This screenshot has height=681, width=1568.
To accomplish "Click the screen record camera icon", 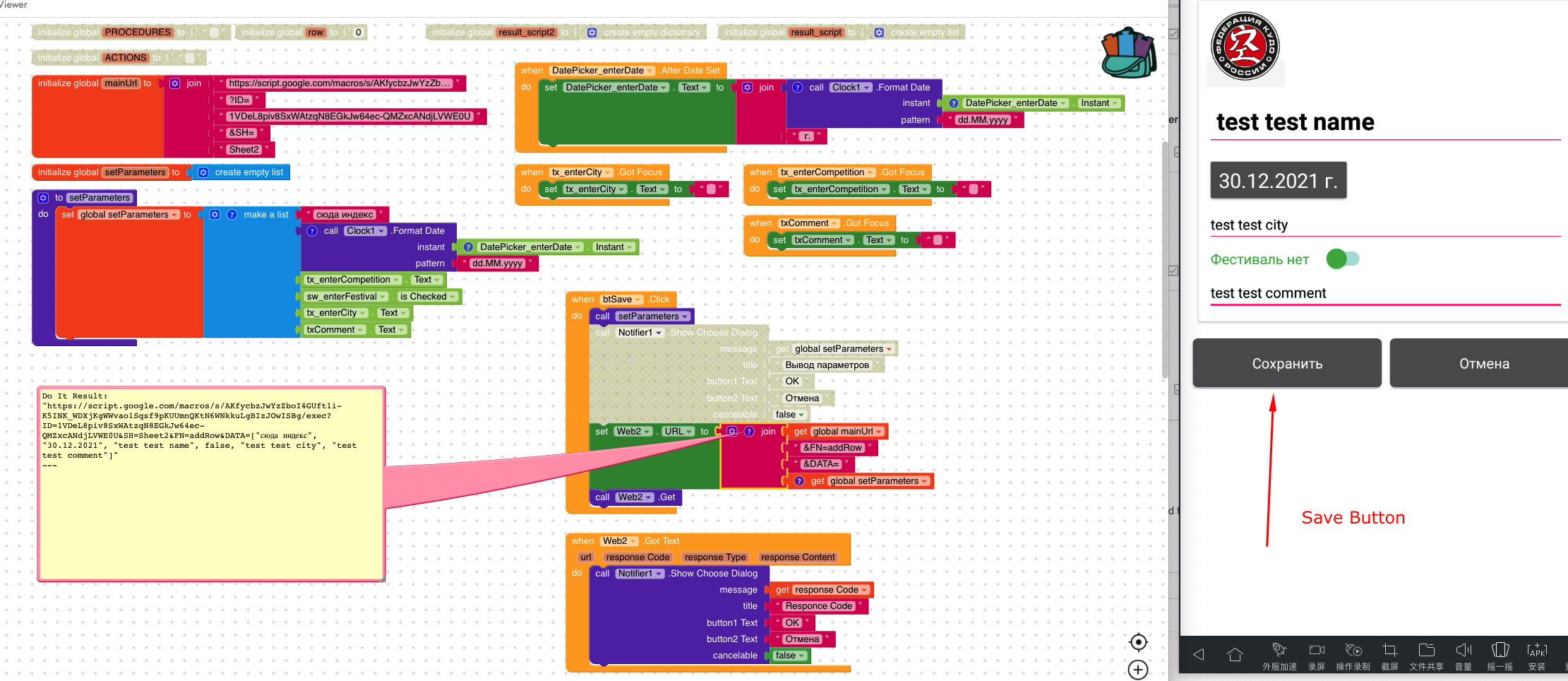I will coord(1317,650).
